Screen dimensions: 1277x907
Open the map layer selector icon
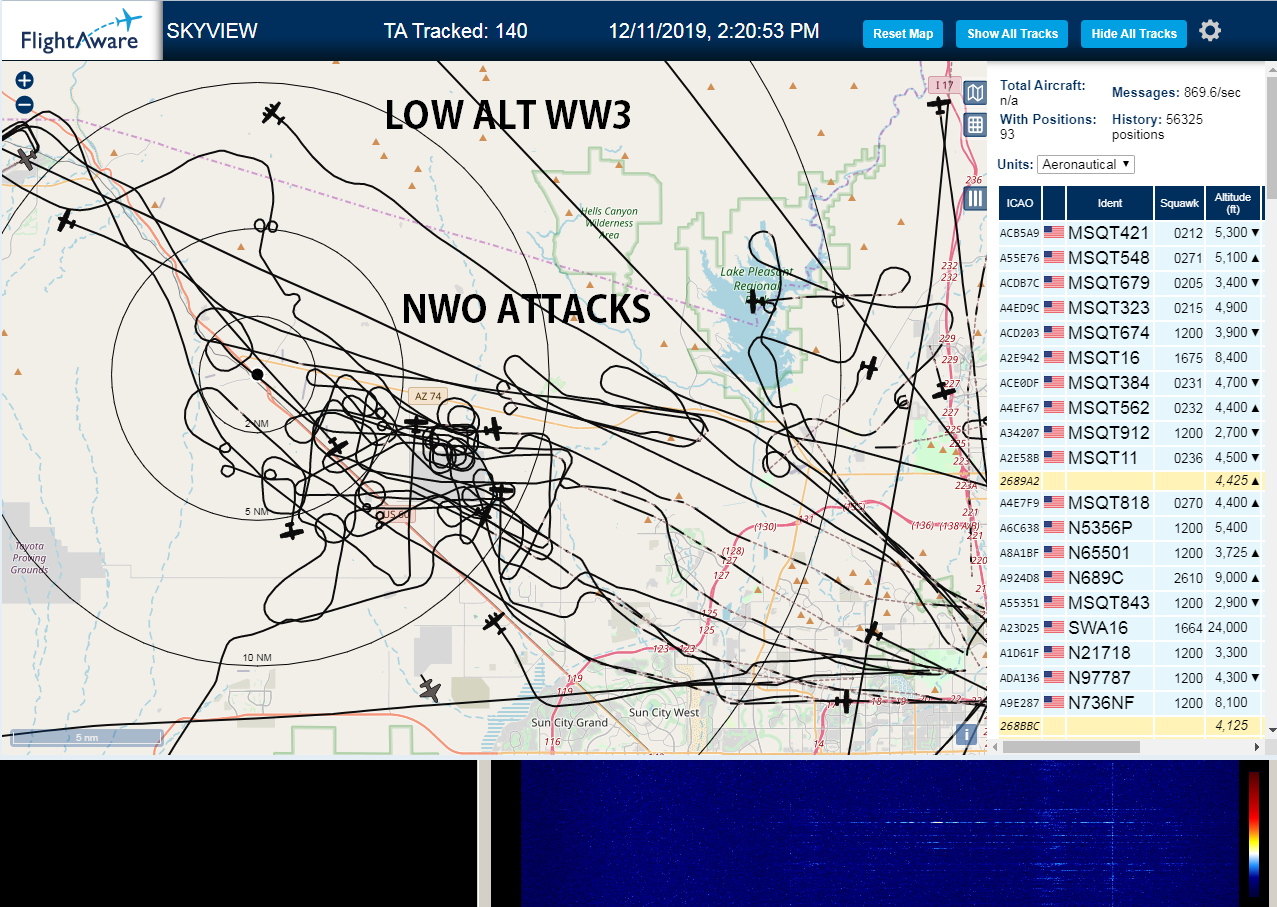975,94
